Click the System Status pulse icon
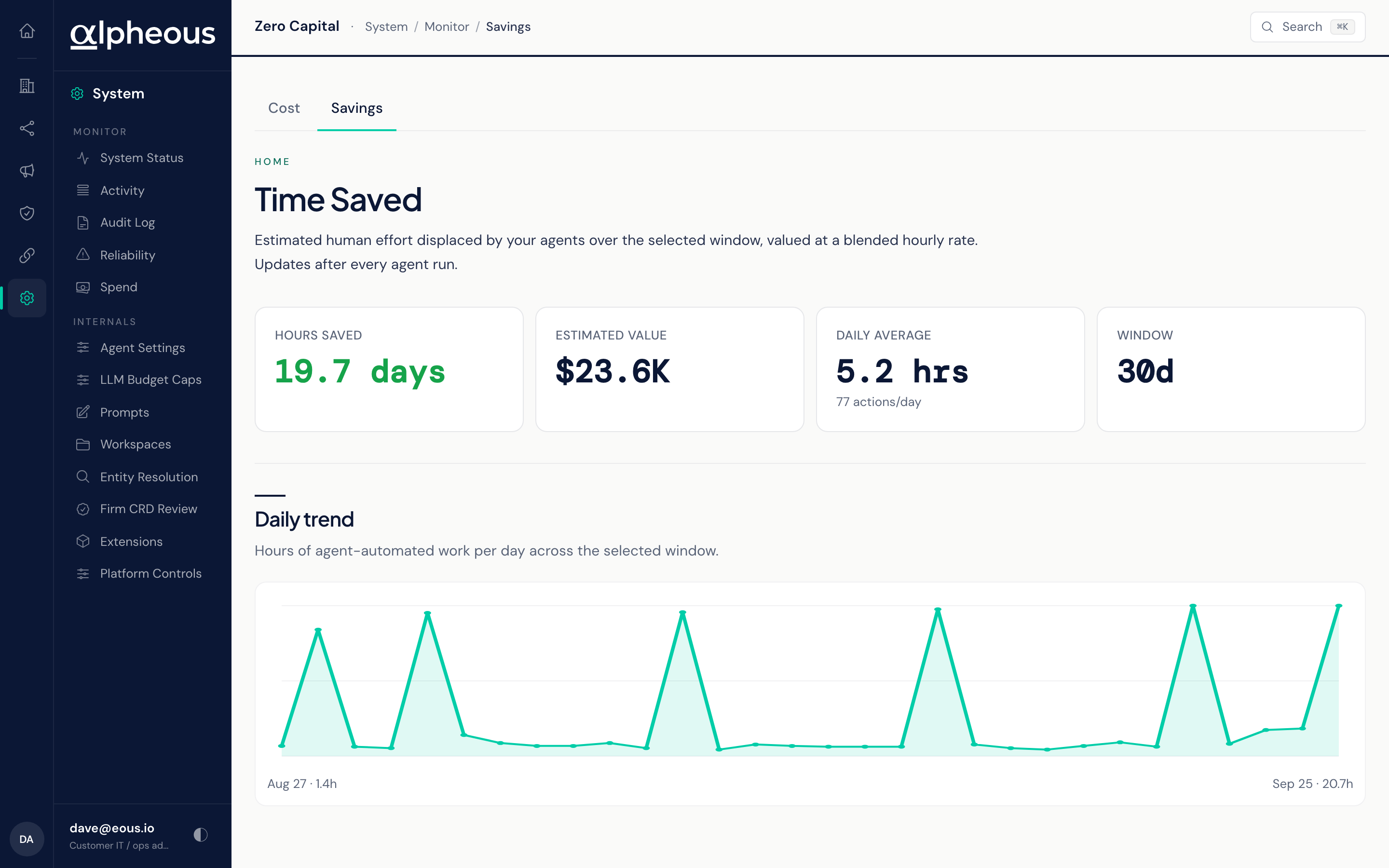This screenshot has height=868, width=1389. (x=83, y=158)
